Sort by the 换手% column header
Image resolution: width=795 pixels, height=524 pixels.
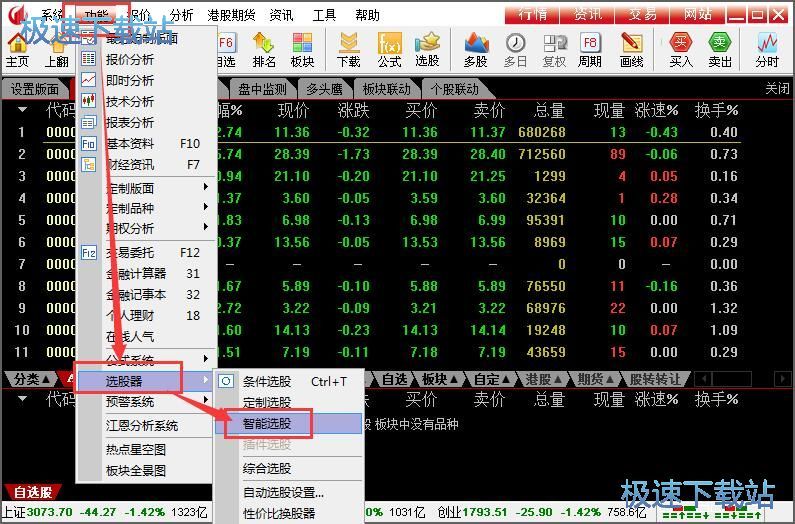coord(716,110)
